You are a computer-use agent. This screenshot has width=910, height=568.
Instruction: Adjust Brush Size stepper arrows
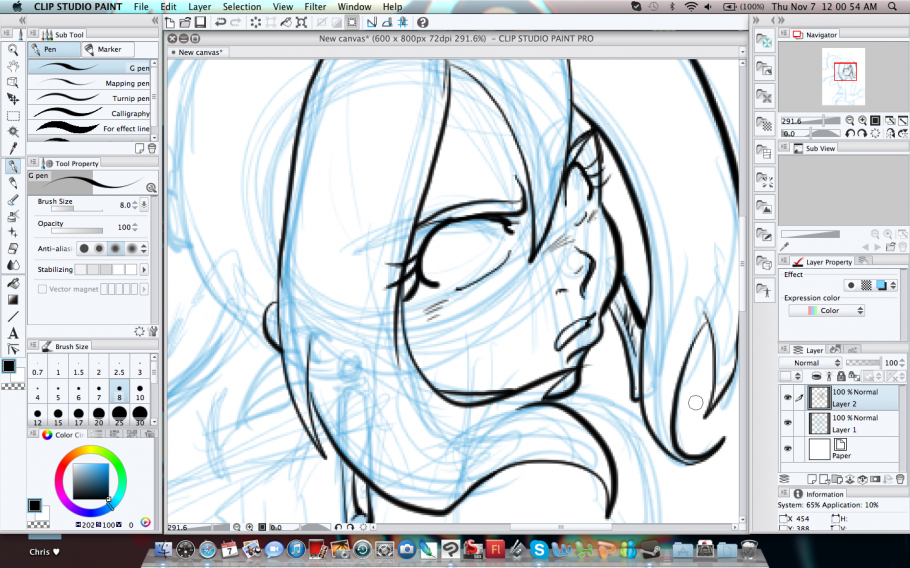[x=135, y=205]
